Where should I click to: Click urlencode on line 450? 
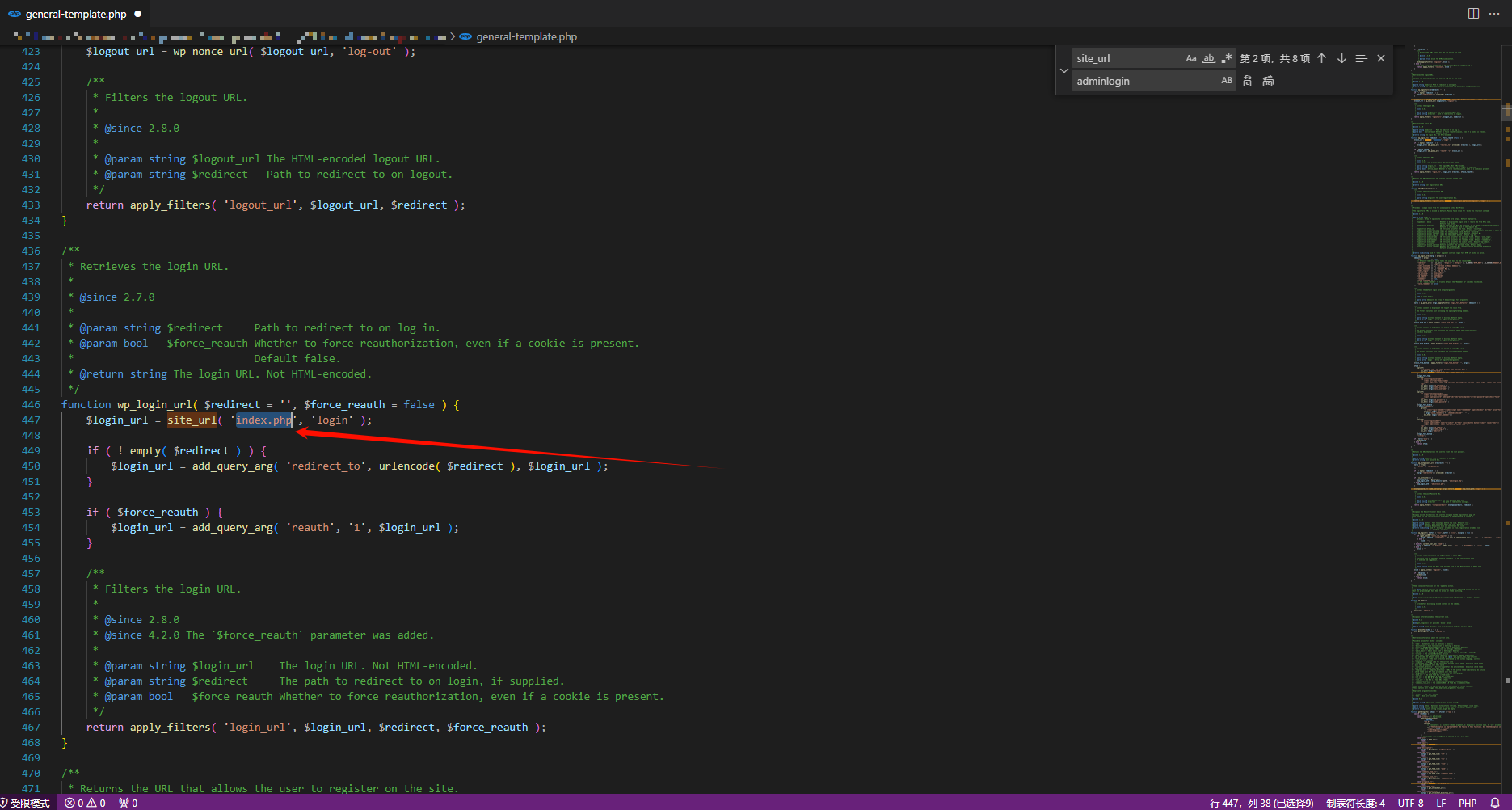(x=406, y=466)
